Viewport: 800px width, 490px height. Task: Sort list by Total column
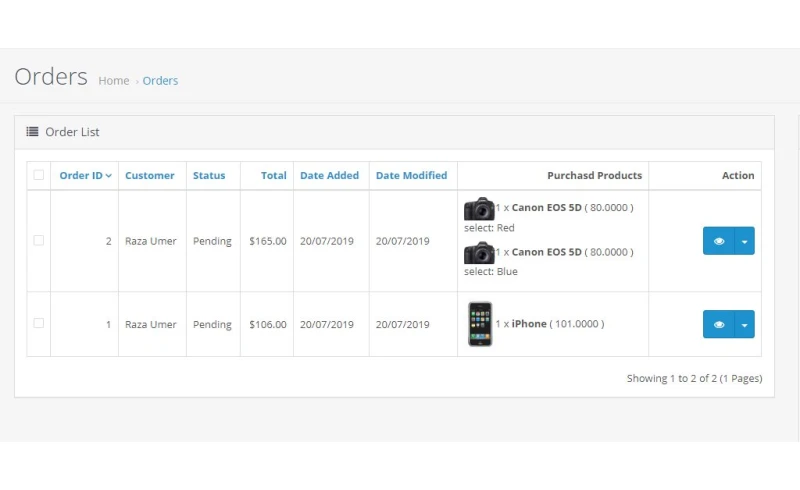tap(274, 176)
